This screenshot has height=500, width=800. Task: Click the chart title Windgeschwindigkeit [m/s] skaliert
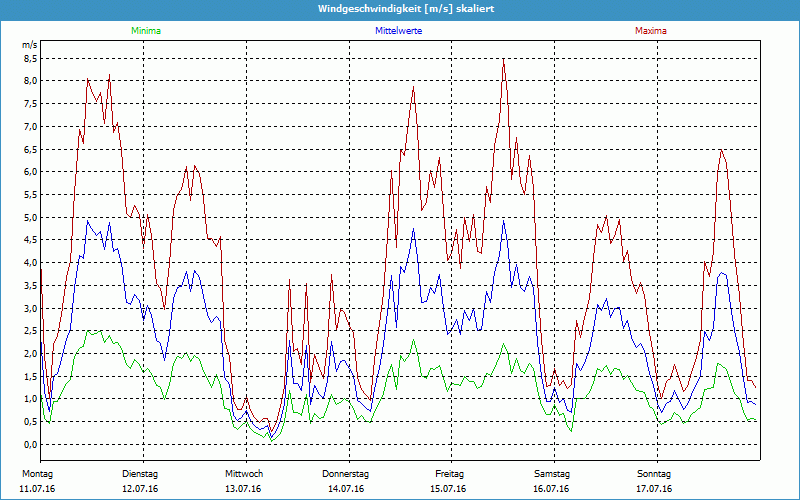(x=406, y=9)
